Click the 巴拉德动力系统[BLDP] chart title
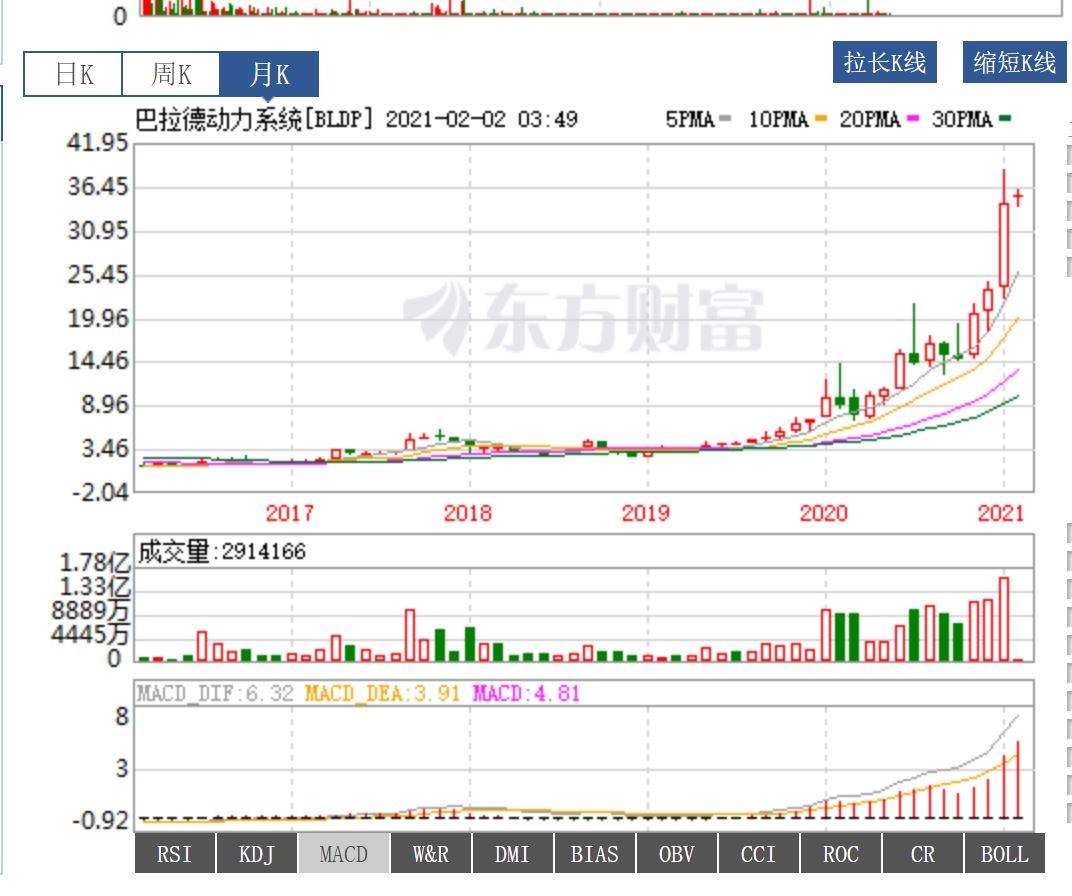The height and width of the screenshot is (896, 1072). click(254, 120)
